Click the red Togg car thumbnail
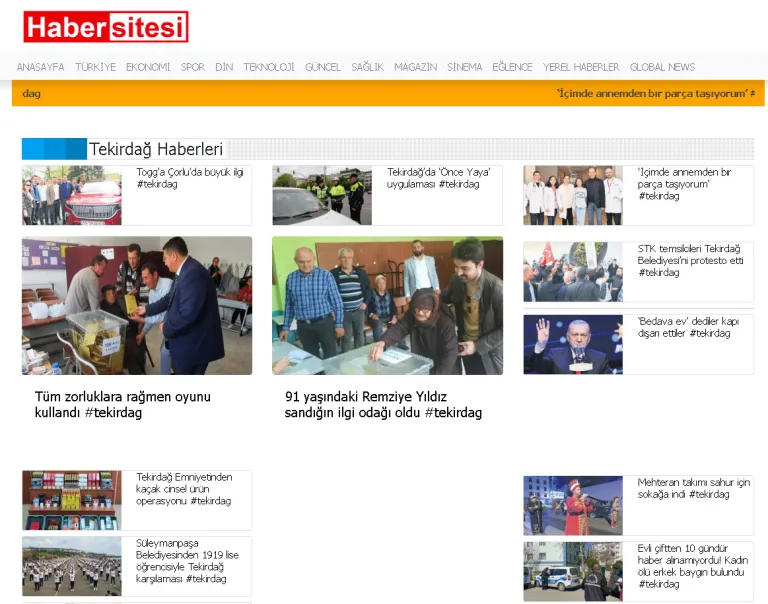The height and width of the screenshot is (604, 768). click(72, 195)
